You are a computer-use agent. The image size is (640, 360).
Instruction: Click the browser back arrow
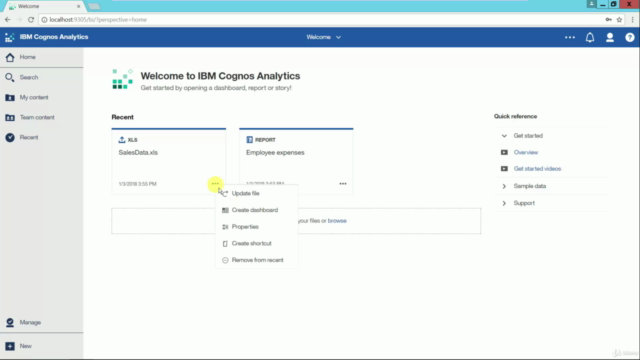coord(8,20)
